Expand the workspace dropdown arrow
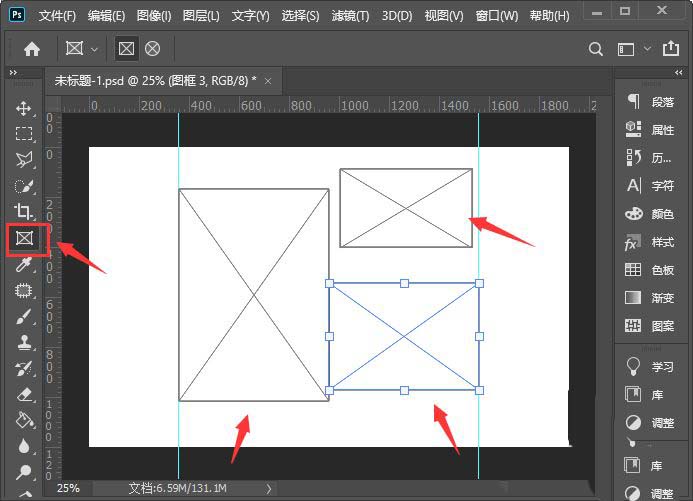The width and height of the screenshot is (693, 501). click(647, 49)
